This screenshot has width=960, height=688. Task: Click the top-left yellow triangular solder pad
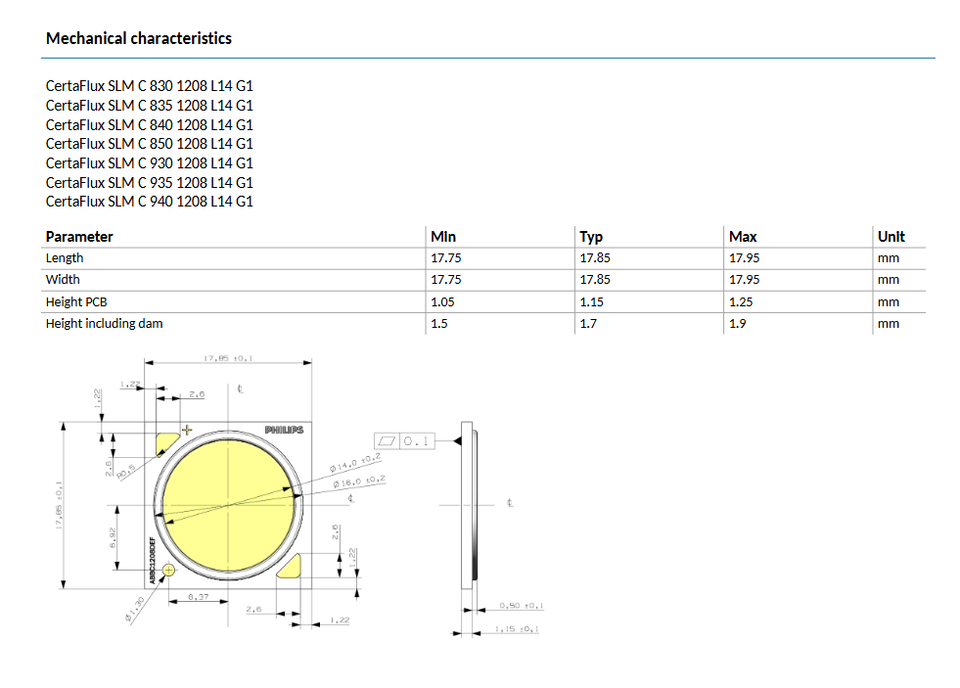coord(166,443)
